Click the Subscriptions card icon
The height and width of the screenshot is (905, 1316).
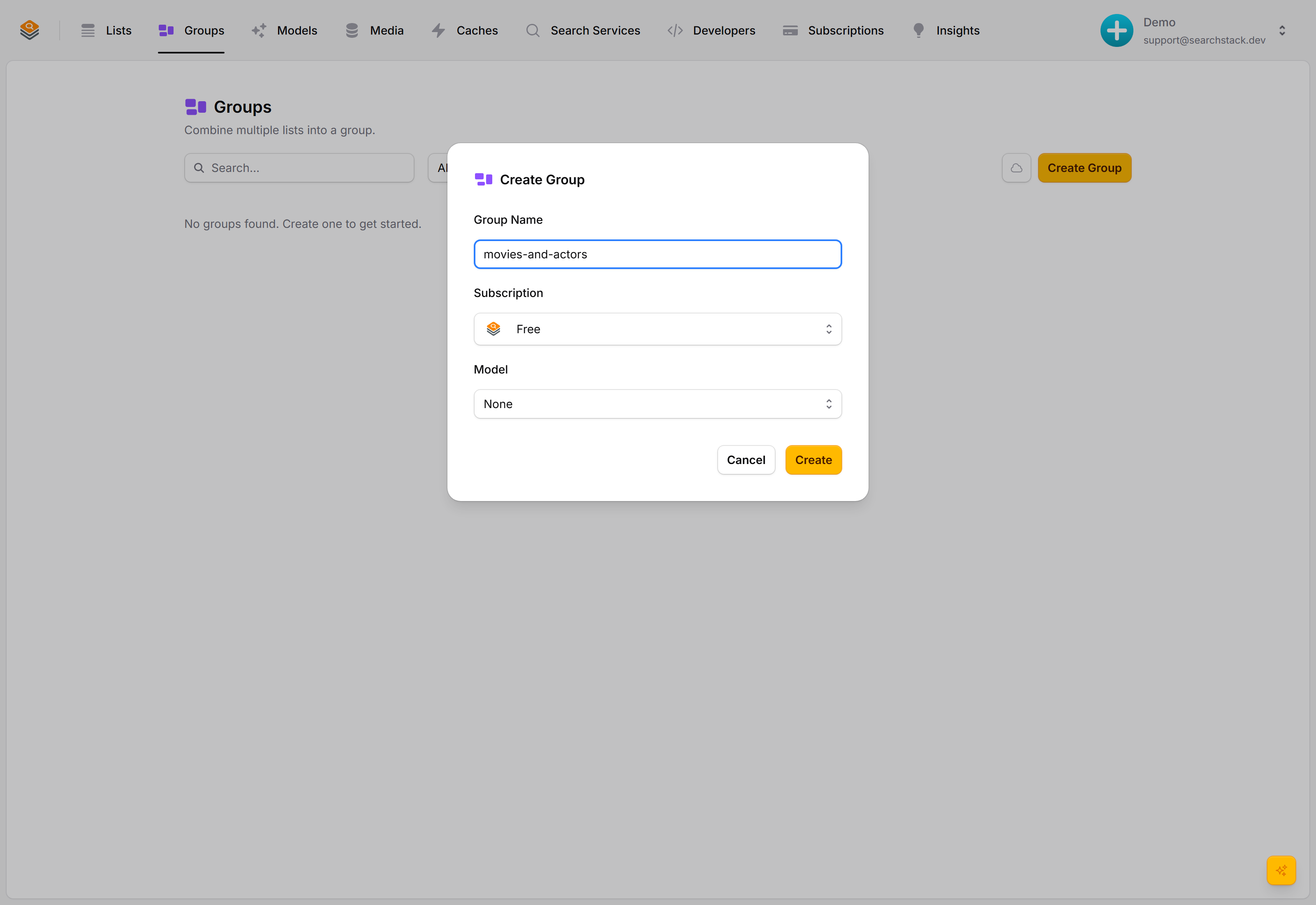click(790, 30)
